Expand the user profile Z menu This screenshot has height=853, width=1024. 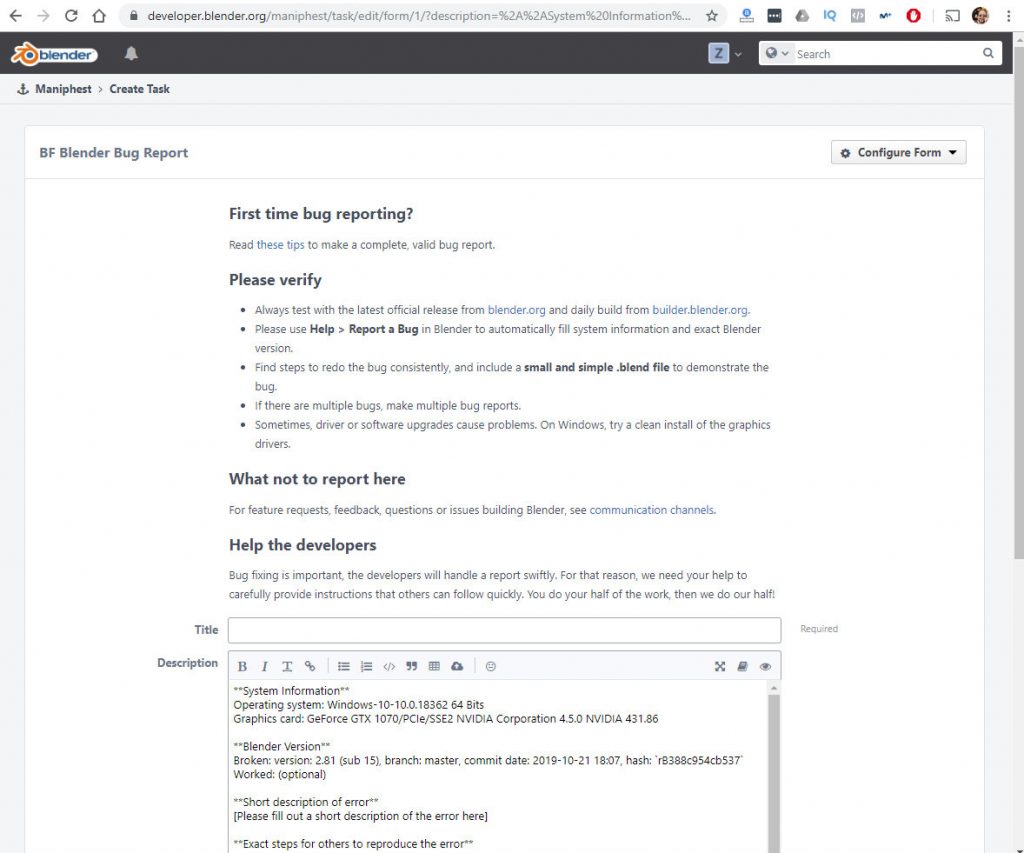tap(725, 54)
